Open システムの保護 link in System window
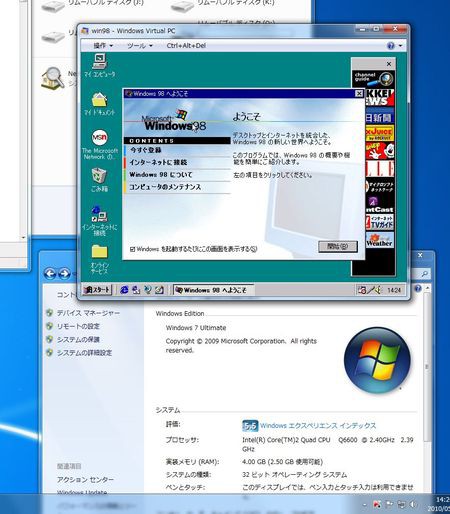 [78, 340]
